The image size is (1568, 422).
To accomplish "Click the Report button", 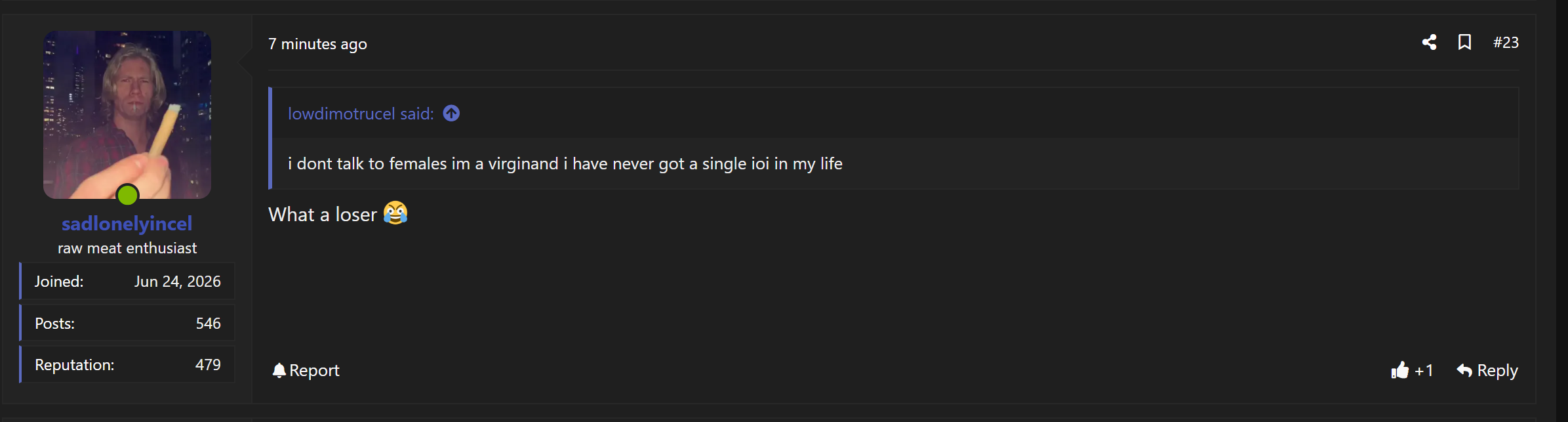I will [x=306, y=370].
